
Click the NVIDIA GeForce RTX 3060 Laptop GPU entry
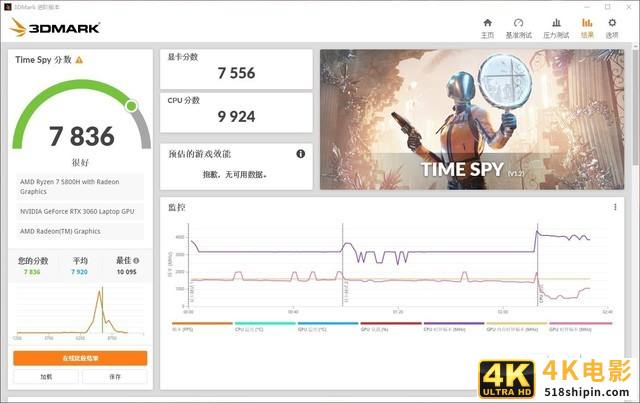coord(80,212)
